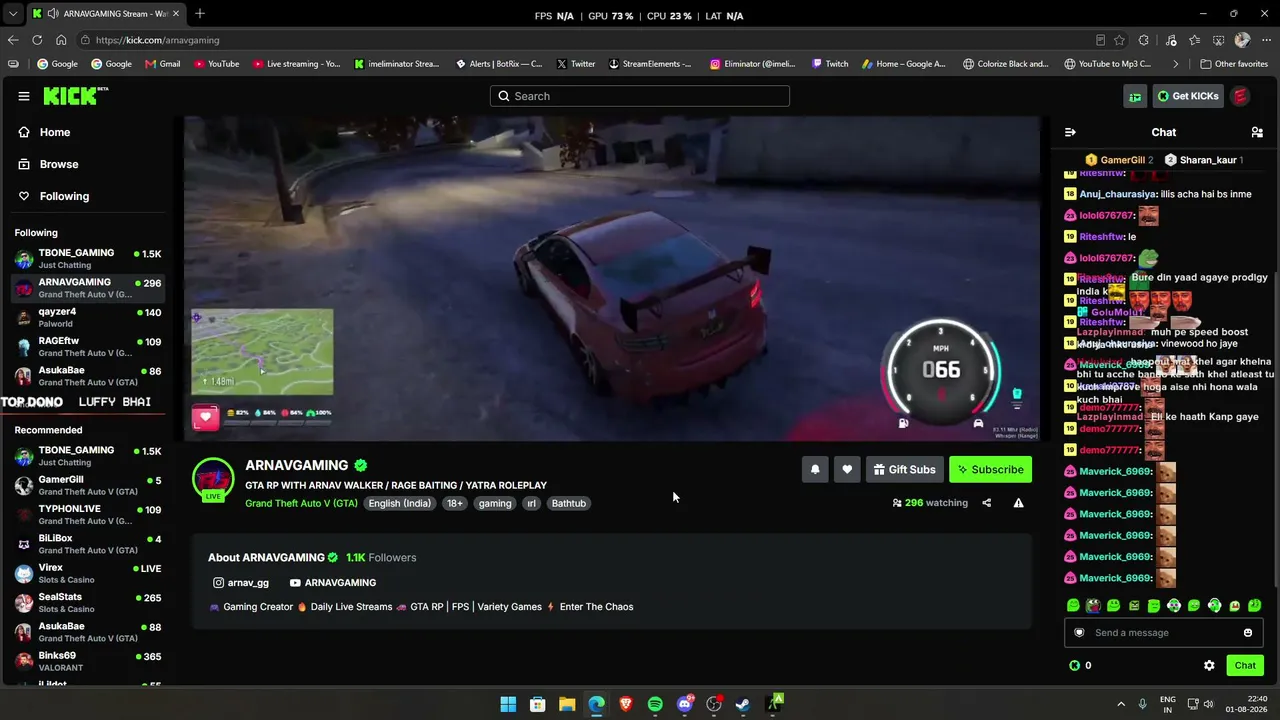Screen dimensions: 1280x720
Task: Click the Subscribe button
Action: tap(990, 470)
